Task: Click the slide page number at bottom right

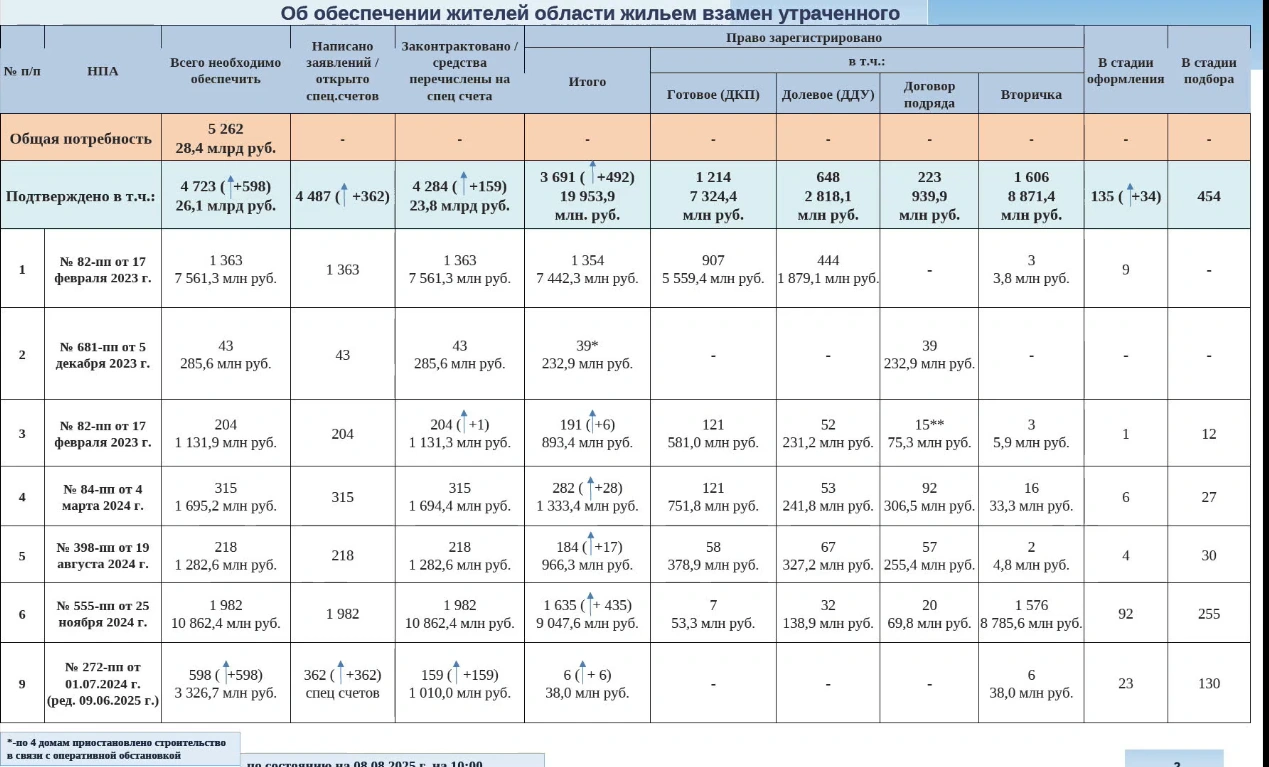Action: pyautogui.click(x=1175, y=764)
